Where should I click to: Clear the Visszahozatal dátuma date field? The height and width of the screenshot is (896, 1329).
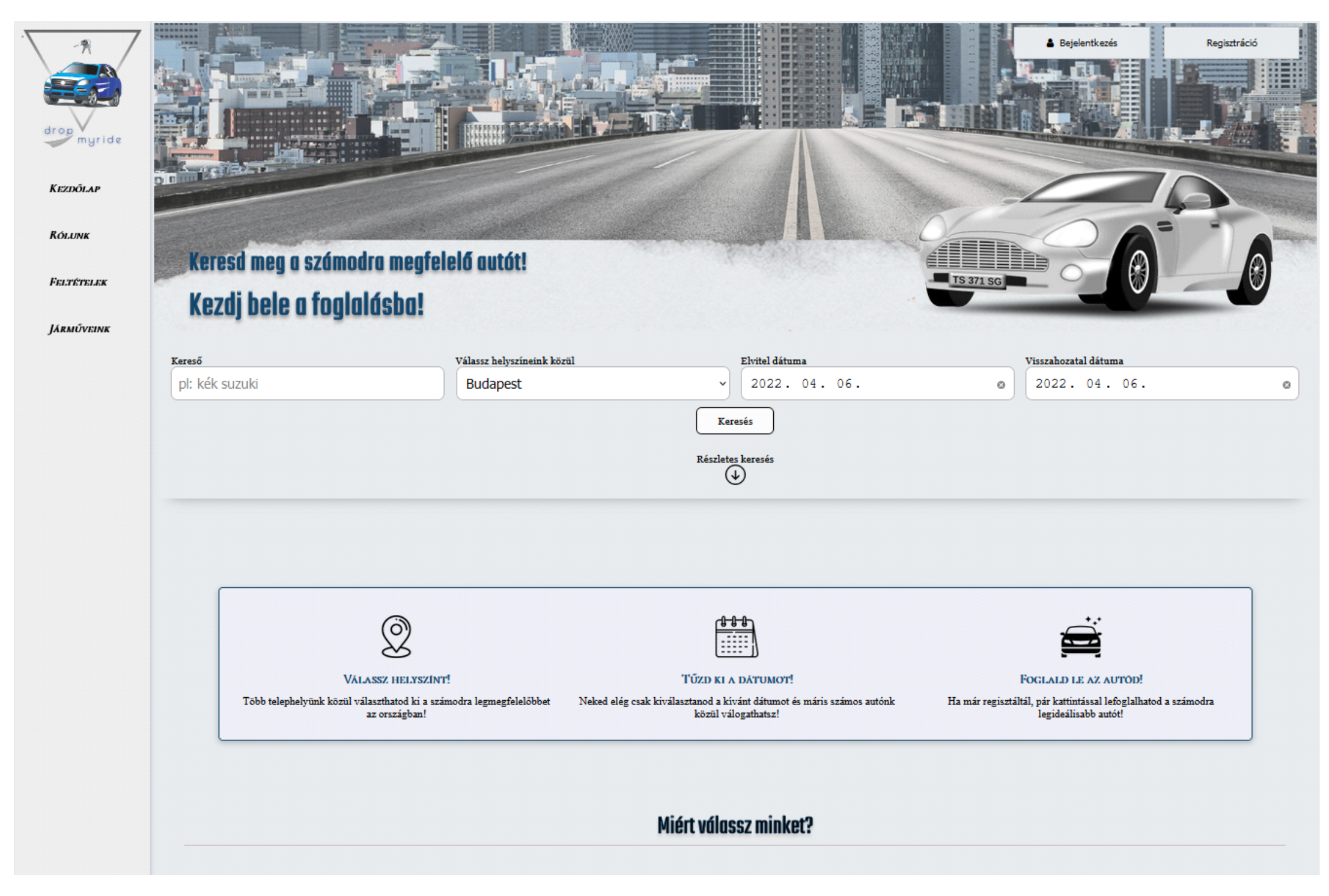click(1286, 385)
